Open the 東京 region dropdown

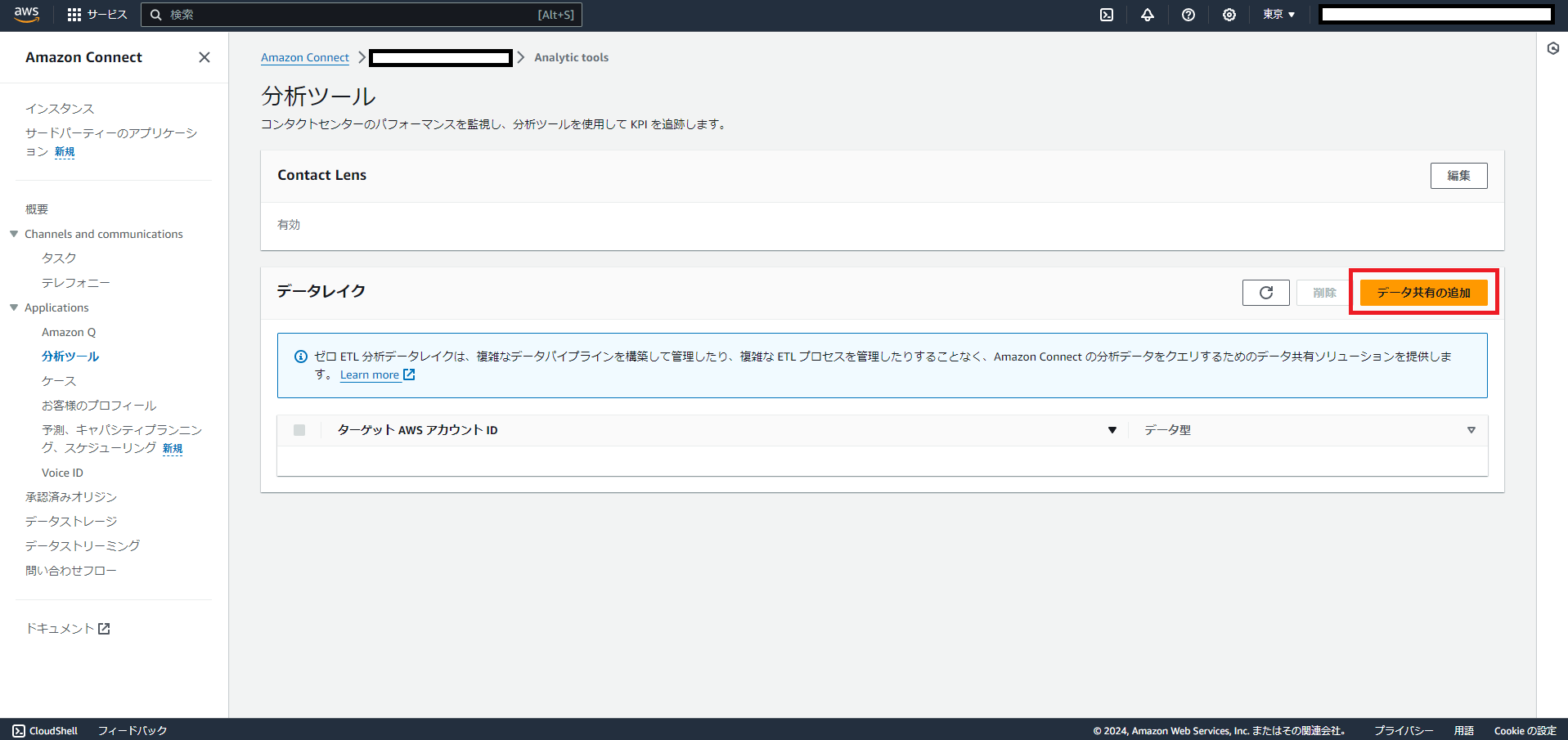pos(1279,15)
